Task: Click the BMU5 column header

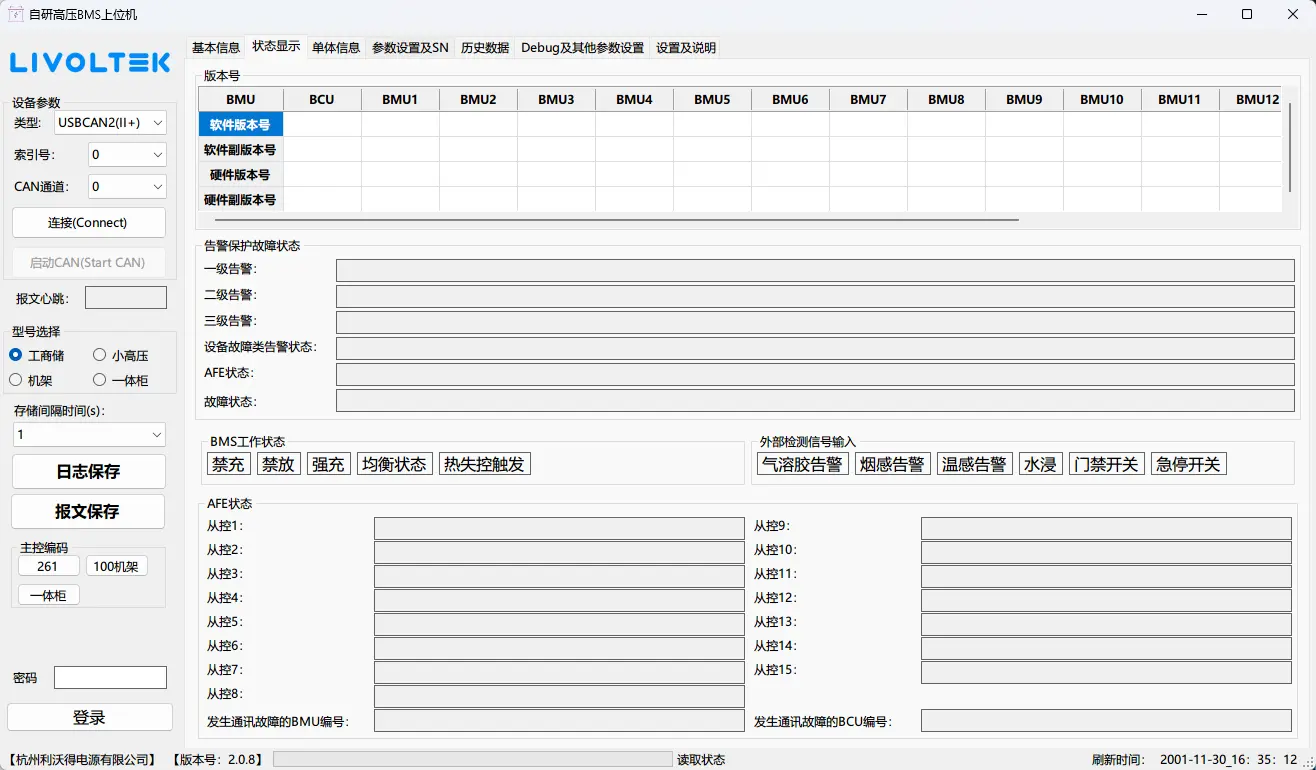Action: tap(712, 100)
